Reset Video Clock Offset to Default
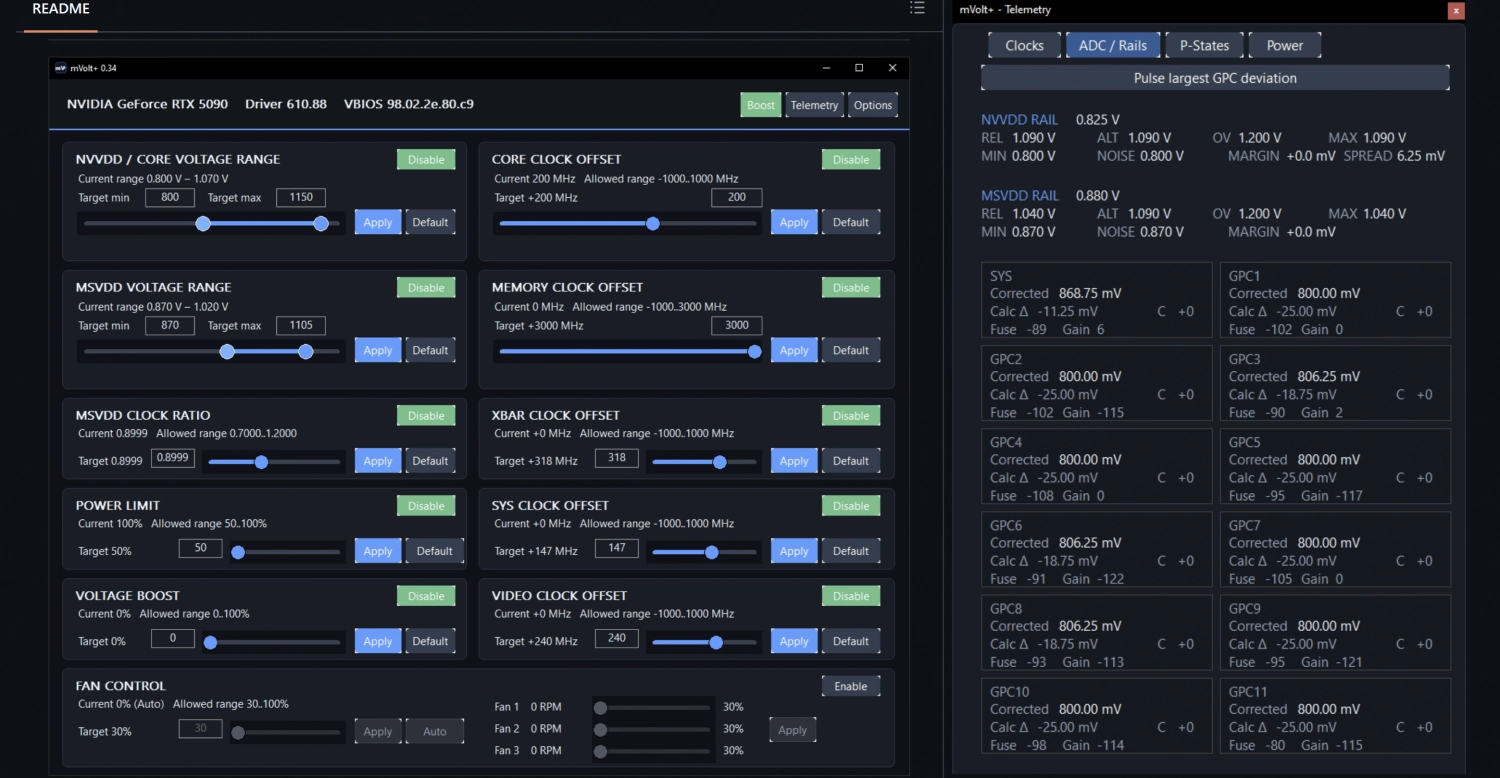Screen dimensions: 1500x778 [x=851, y=641]
